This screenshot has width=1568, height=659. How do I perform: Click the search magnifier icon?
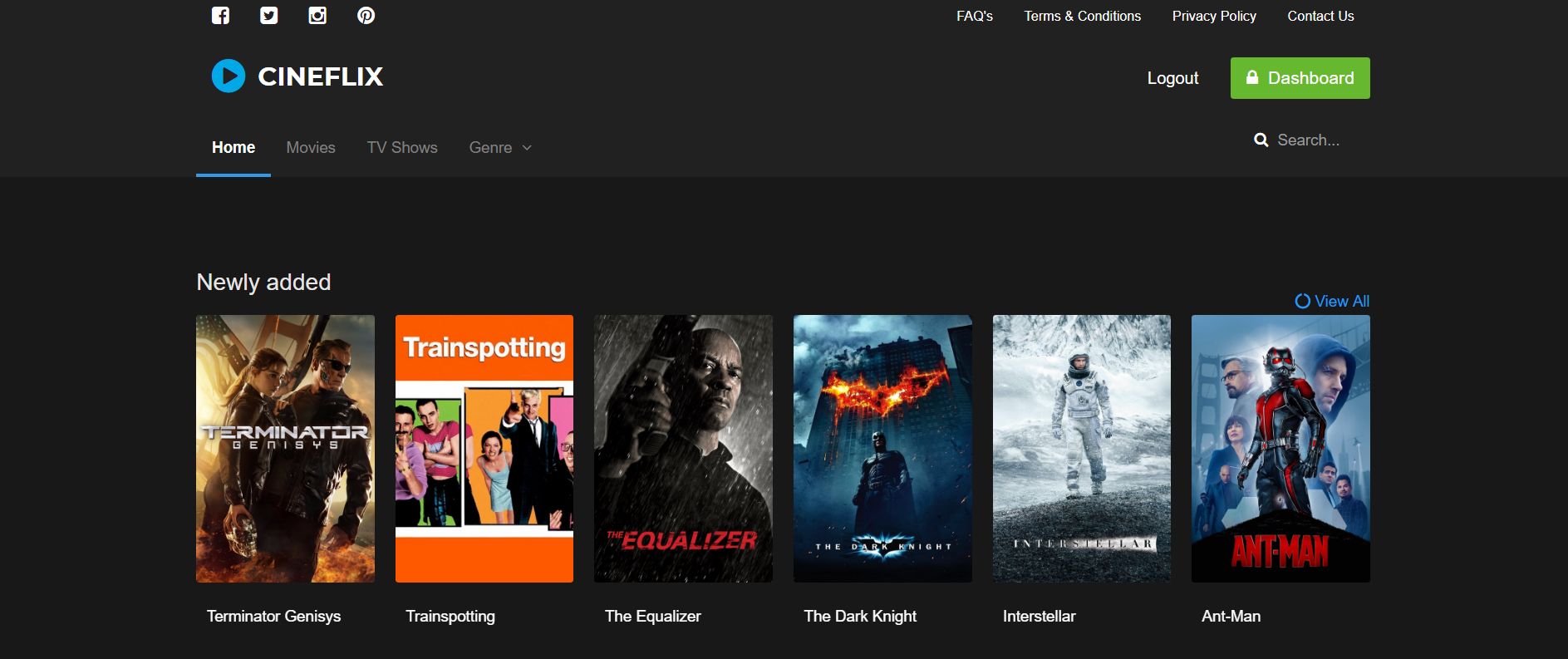click(x=1261, y=140)
